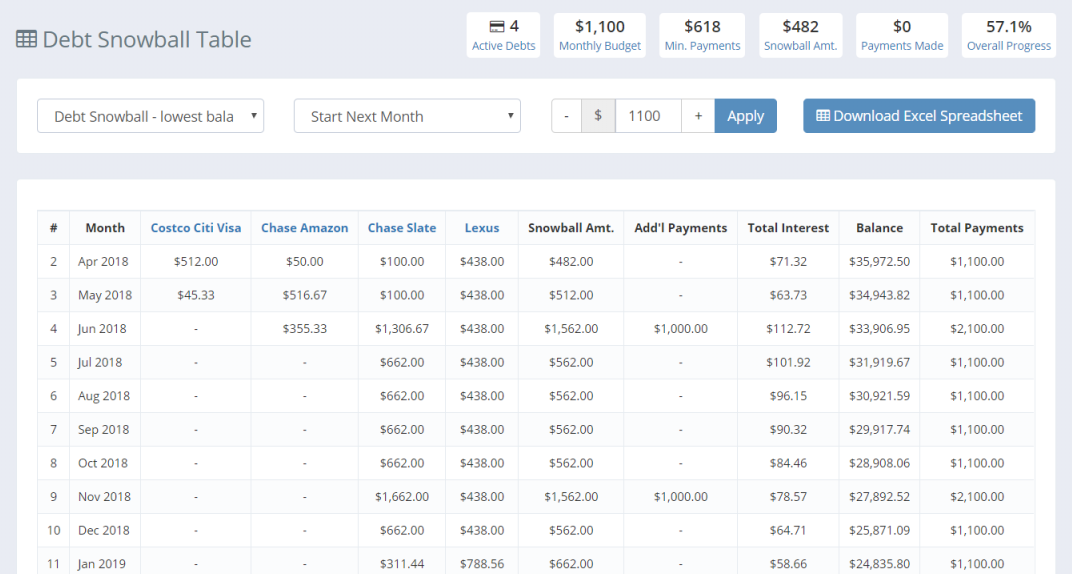
Task: Click the Total Interest column header
Action: (788, 228)
